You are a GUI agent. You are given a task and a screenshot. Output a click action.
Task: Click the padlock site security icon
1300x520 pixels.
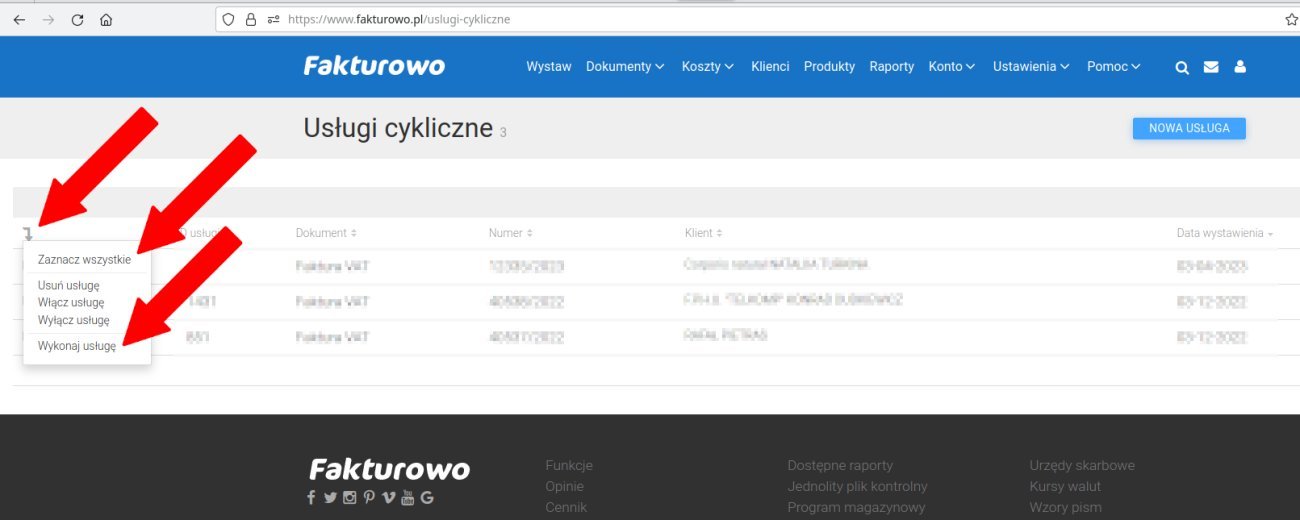pos(251,19)
